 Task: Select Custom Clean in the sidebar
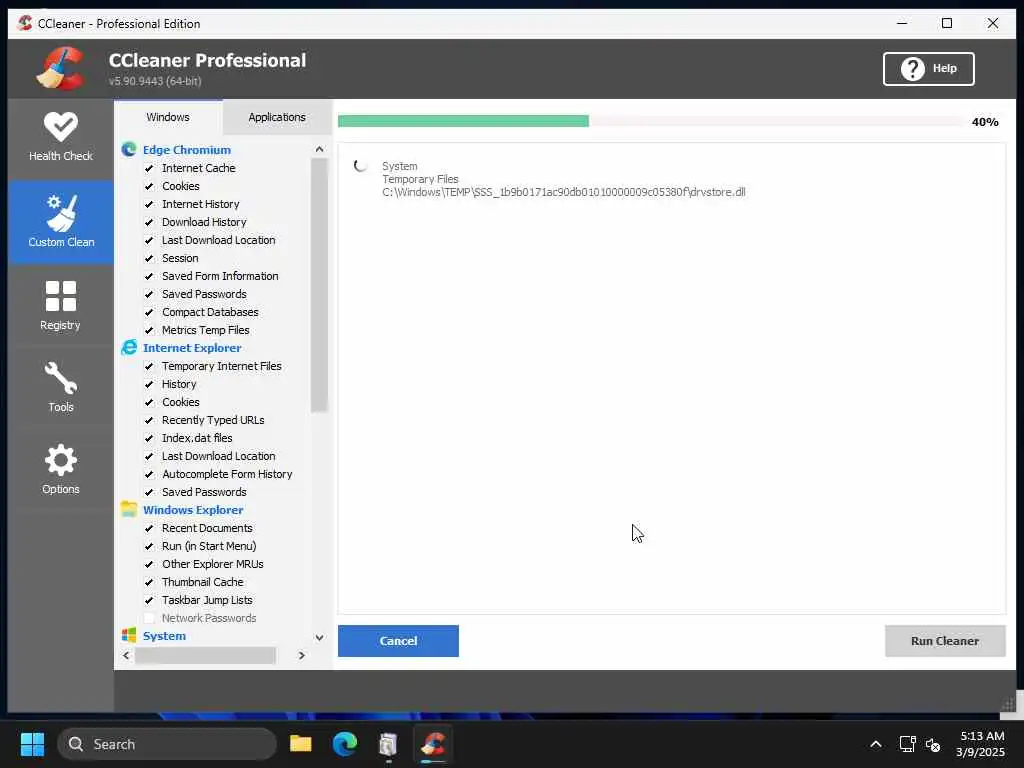[x=61, y=222]
